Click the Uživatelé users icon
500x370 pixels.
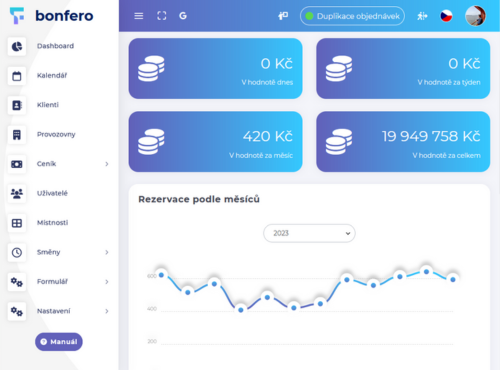(x=17, y=193)
